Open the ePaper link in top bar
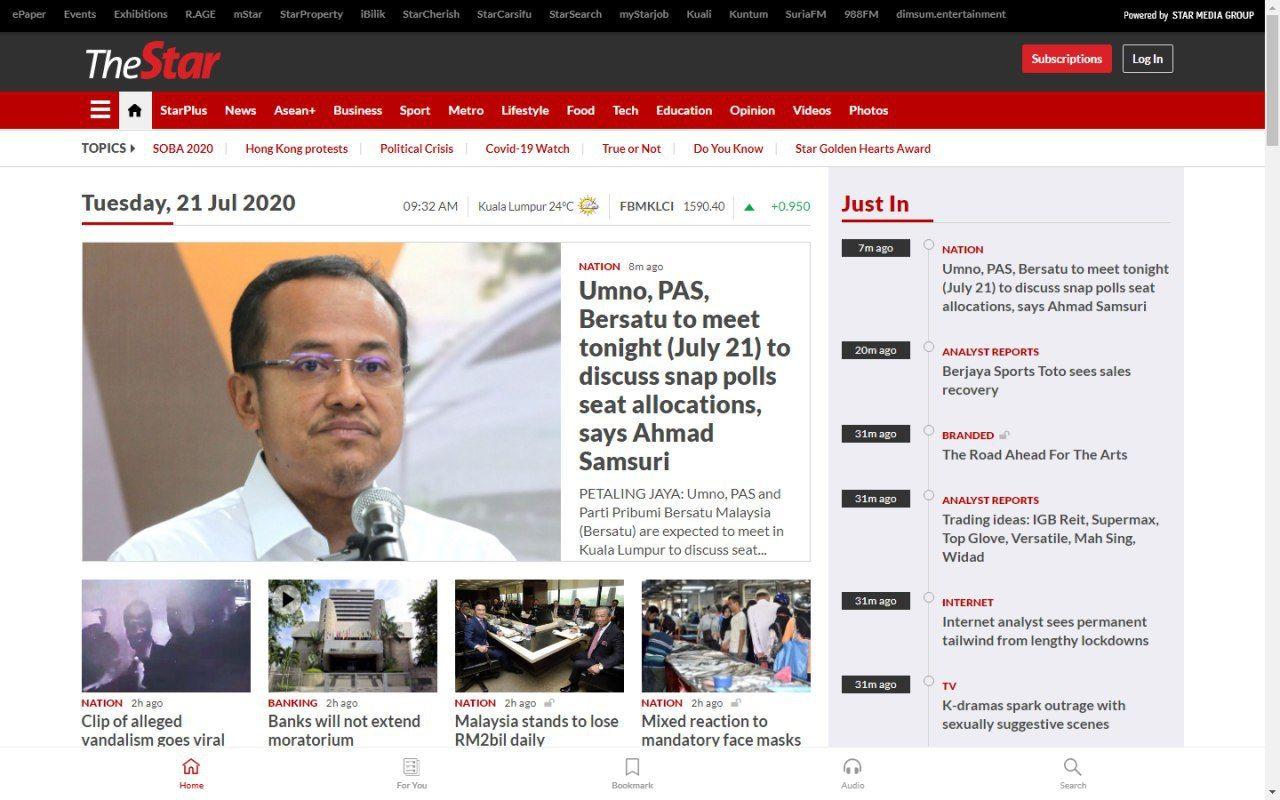 (29, 14)
